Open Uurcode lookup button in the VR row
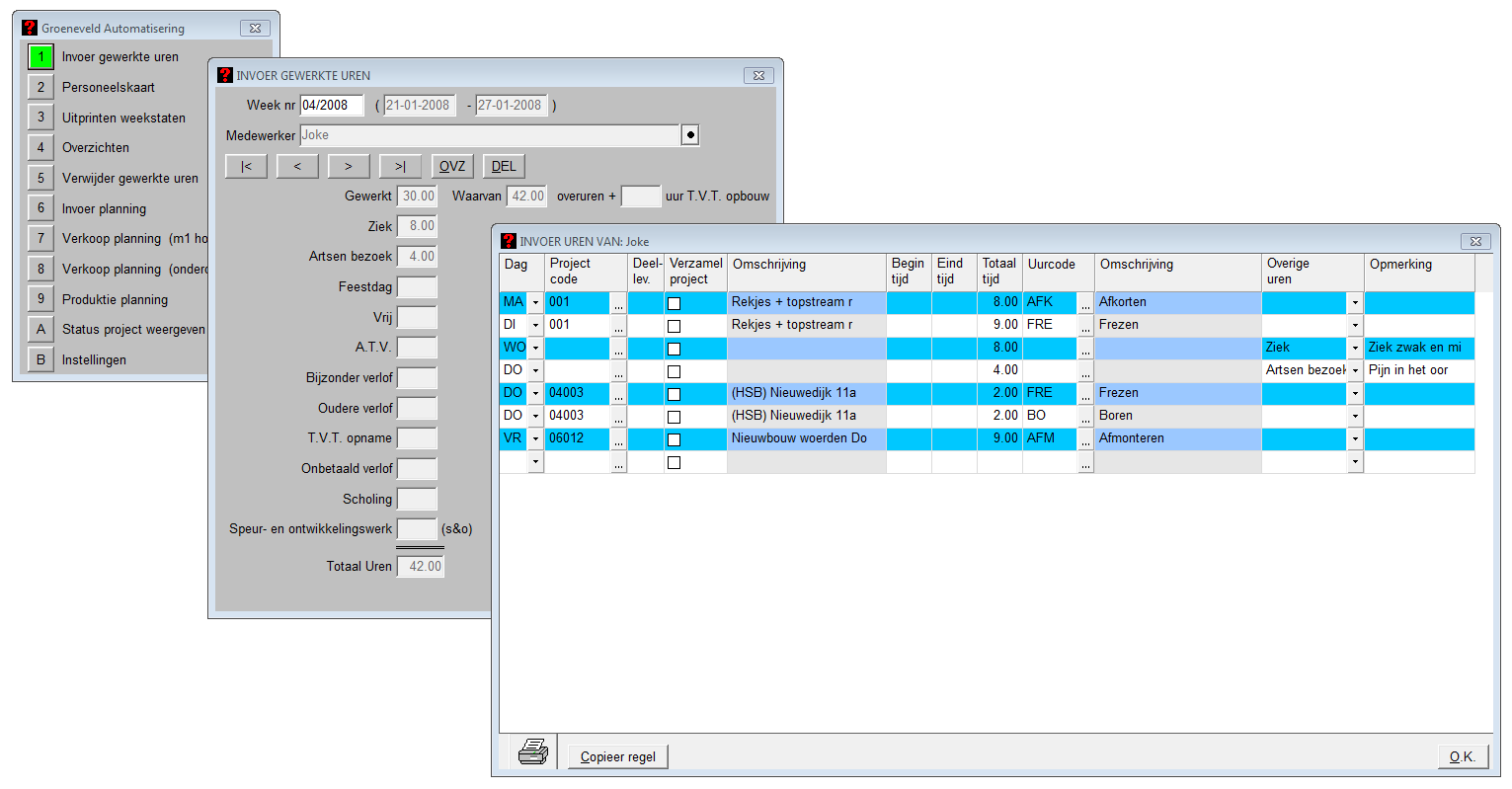Image resolution: width=1512 pixels, height=789 pixels. point(1085,438)
